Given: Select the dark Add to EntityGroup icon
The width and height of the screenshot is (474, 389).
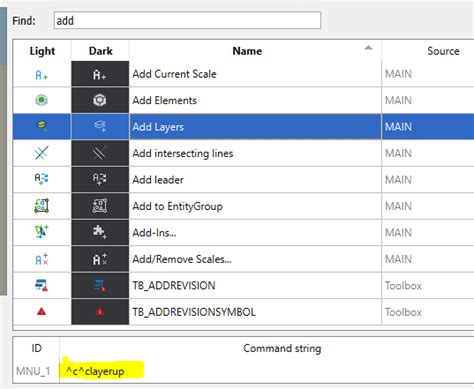Looking at the screenshot, I should 100,206.
